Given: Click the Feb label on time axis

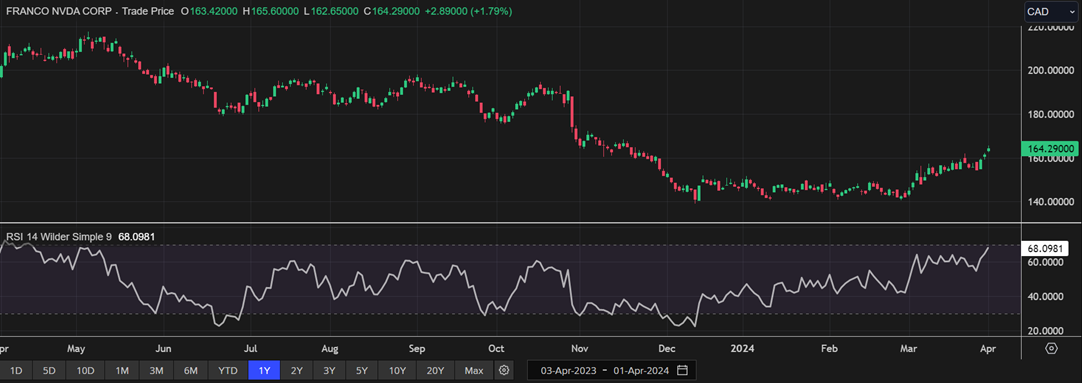Looking at the screenshot, I should pos(830,348).
